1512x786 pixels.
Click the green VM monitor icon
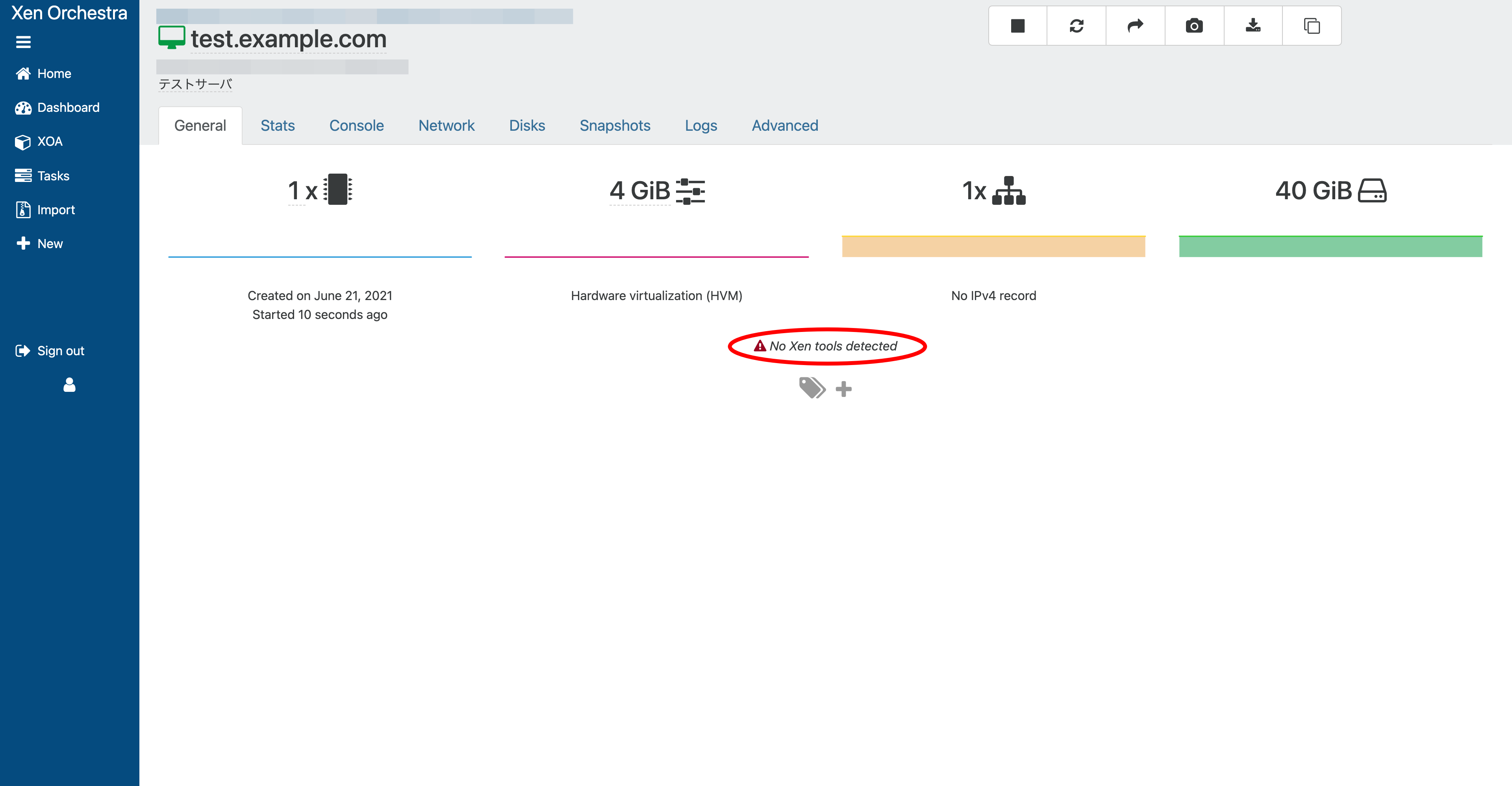pyautogui.click(x=171, y=37)
